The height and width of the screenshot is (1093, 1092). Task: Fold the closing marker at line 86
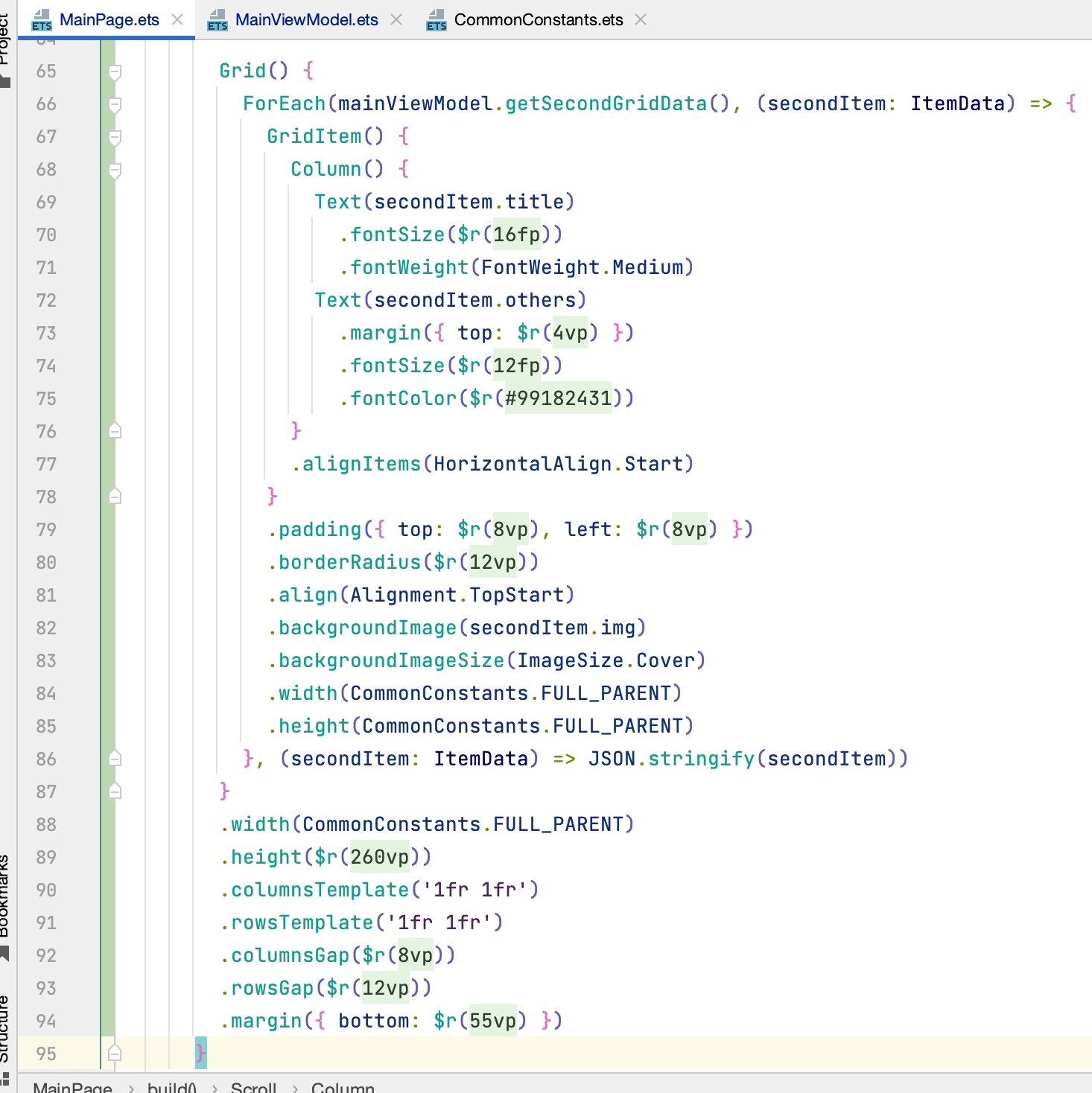coord(115,758)
